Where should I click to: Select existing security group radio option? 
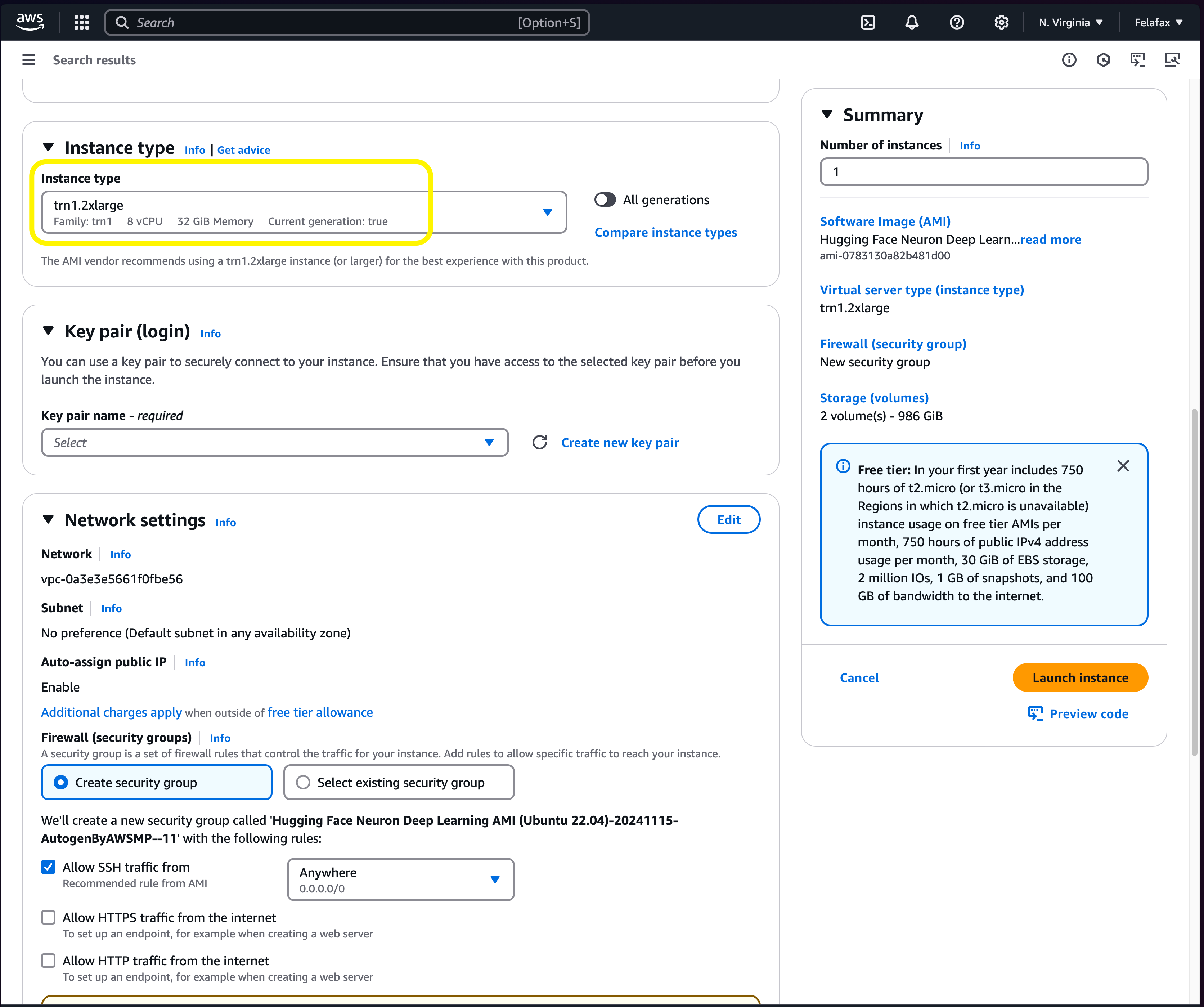tap(303, 782)
